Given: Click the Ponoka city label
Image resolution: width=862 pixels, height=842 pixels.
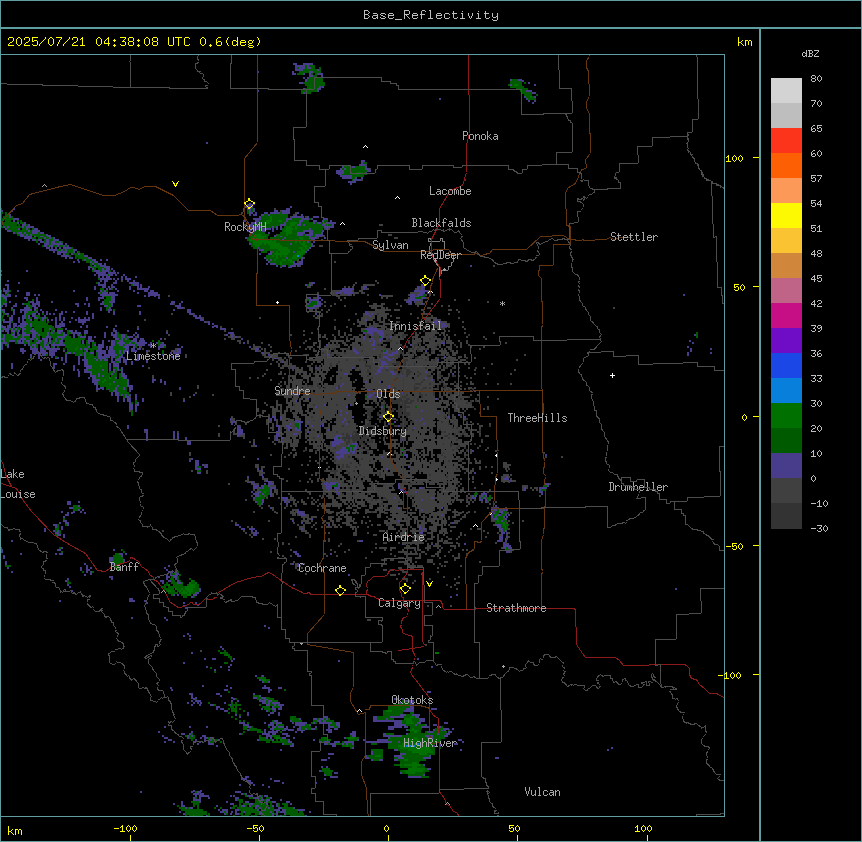Looking at the screenshot, I should coord(480,136).
